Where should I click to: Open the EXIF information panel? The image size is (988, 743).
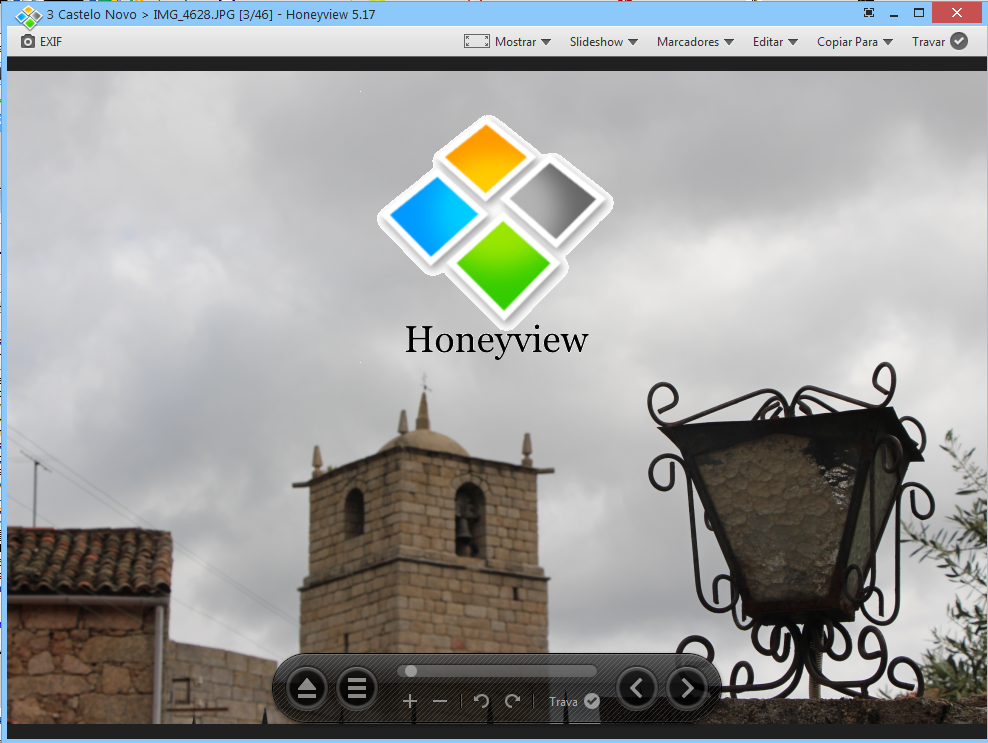[40, 41]
